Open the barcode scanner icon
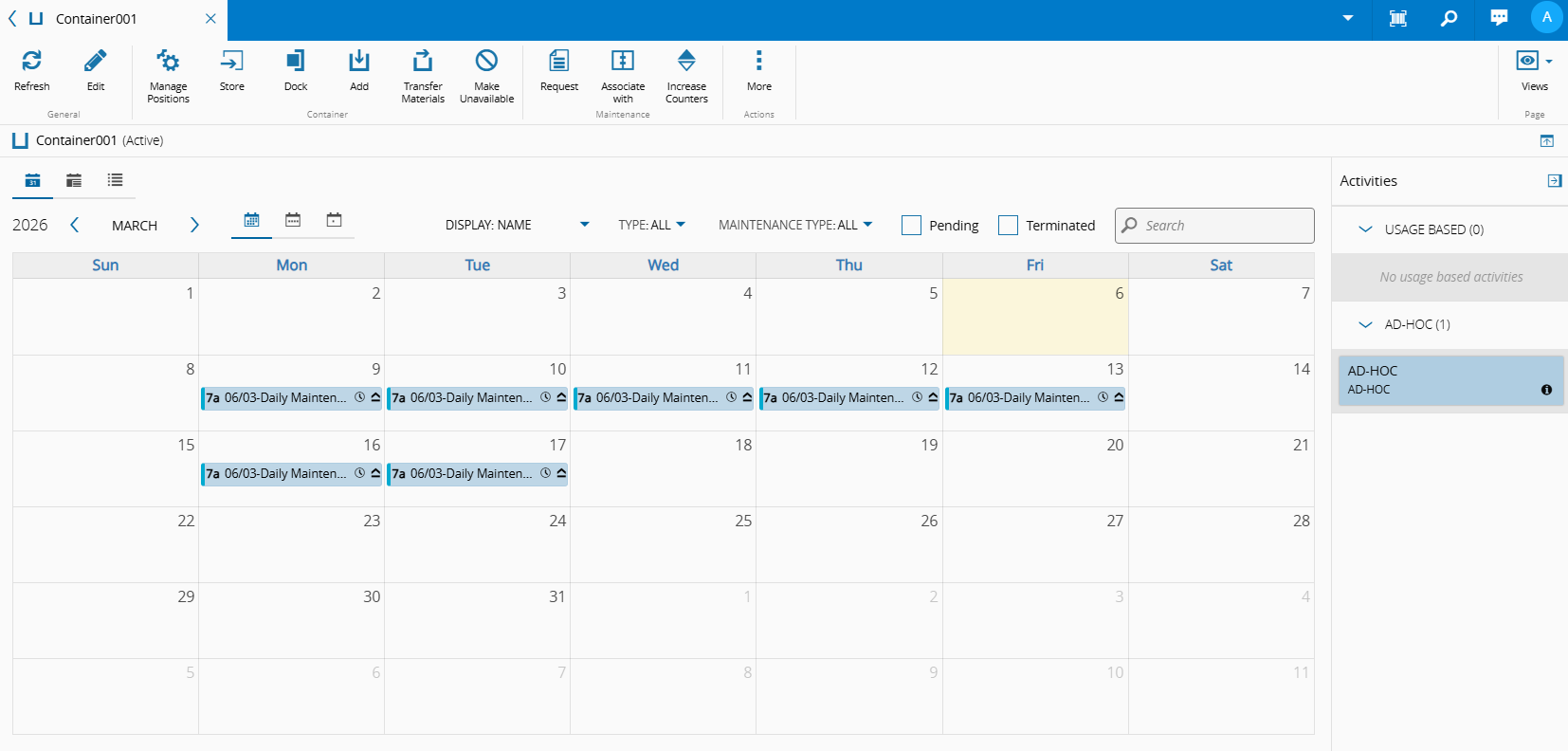 tap(1398, 18)
